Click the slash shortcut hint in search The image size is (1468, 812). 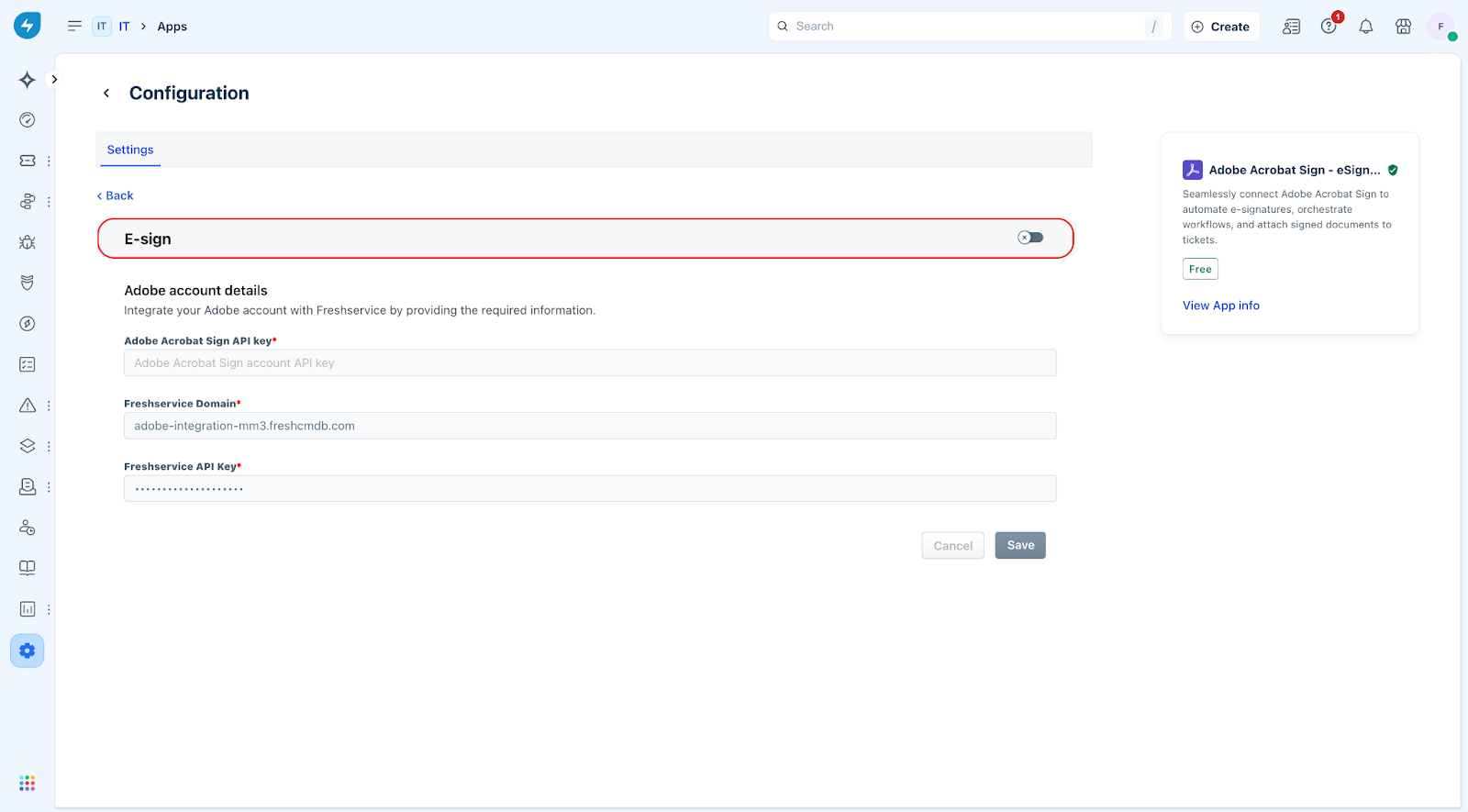[x=1153, y=27]
